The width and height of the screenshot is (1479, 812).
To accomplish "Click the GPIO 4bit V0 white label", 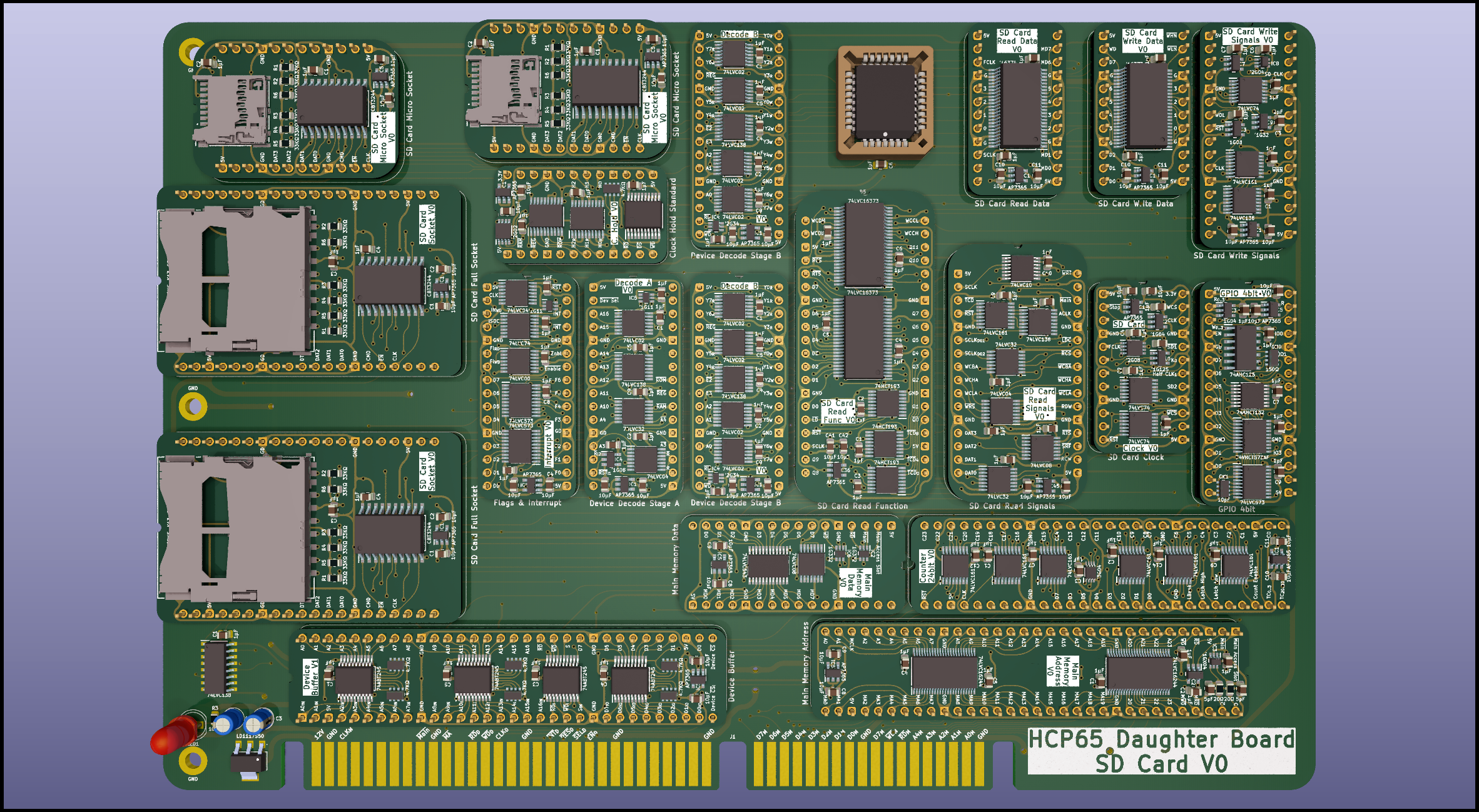I will tap(1245, 293).
